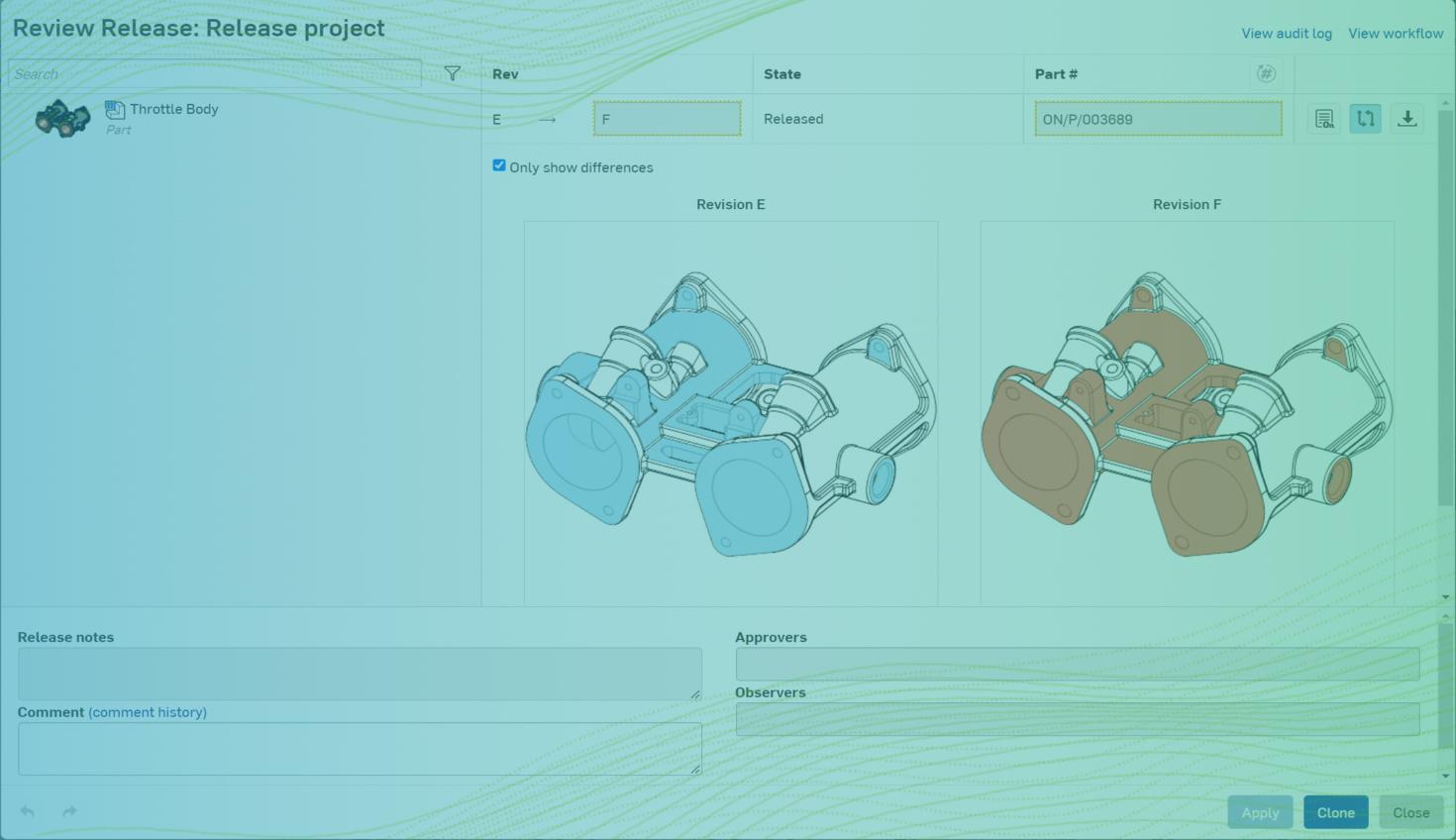Click into the Release notes text area
Screen dimensions: 1456x840
359,674
